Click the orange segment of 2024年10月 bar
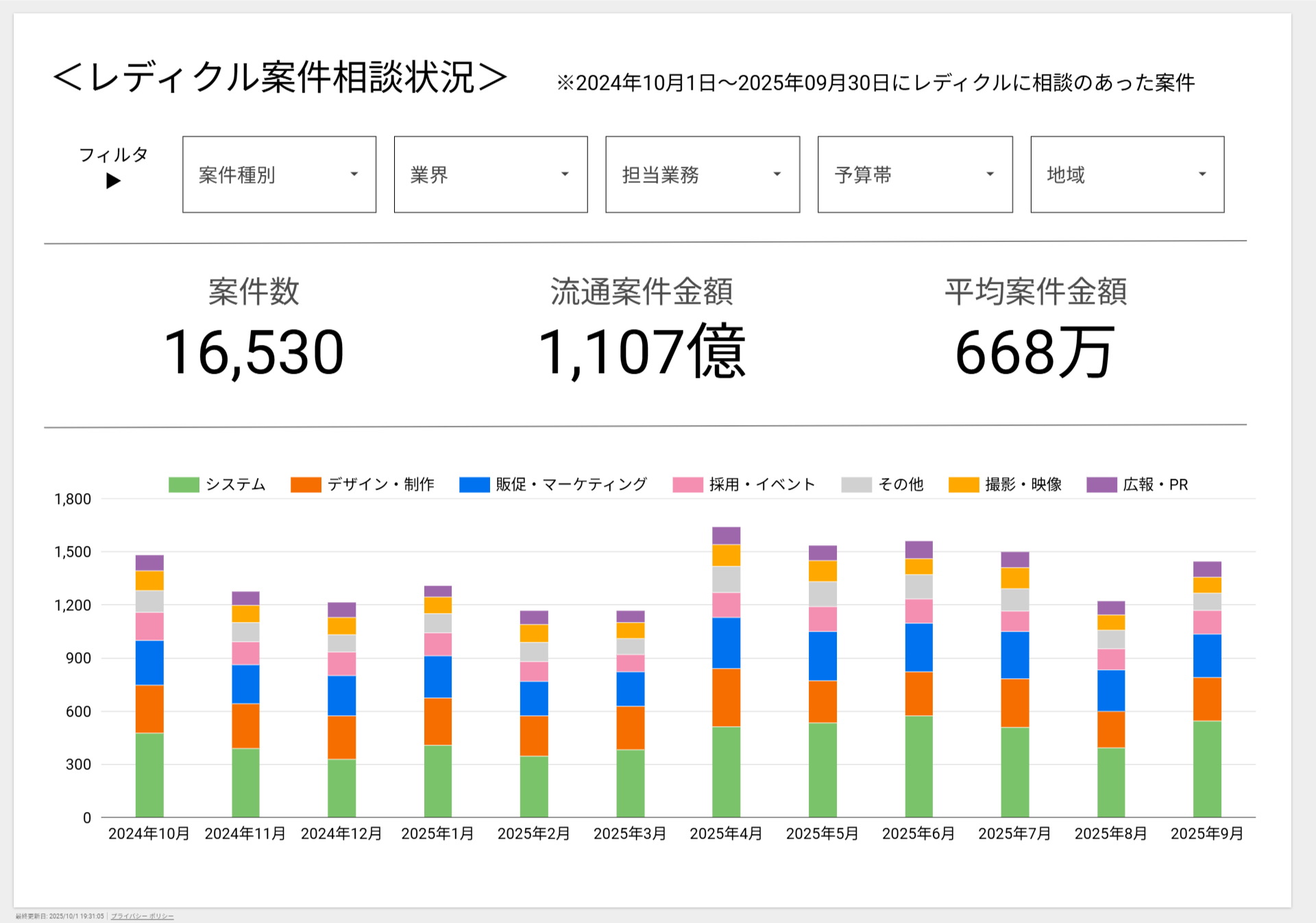The width and height of the screenshot is (1316, 923). pyautogui.click(x=149, y=709)
